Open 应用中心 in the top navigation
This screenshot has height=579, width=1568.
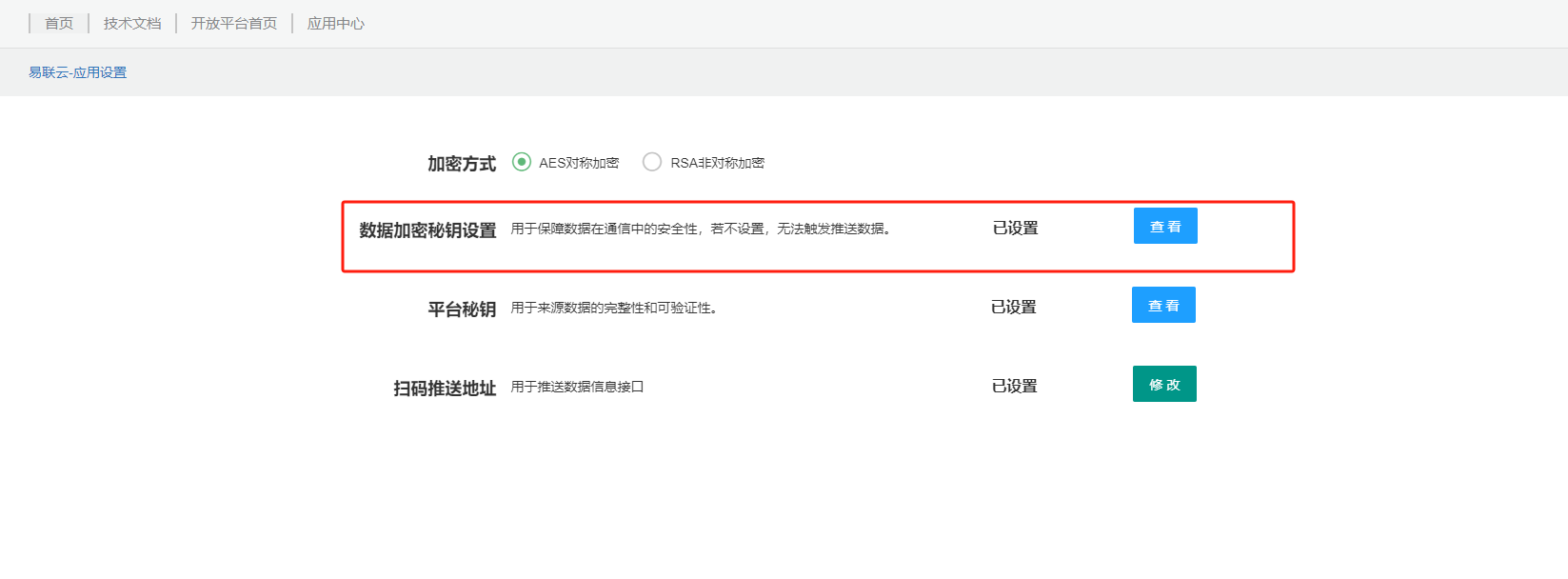pos(336,23)
